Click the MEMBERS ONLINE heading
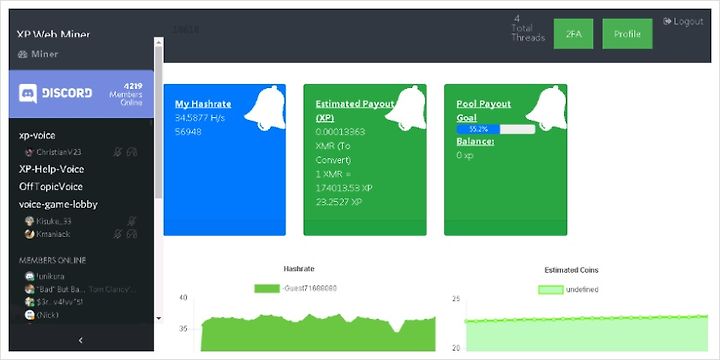Image resolution: width=720 pixels, height=360 pixels. pos(52,260)
